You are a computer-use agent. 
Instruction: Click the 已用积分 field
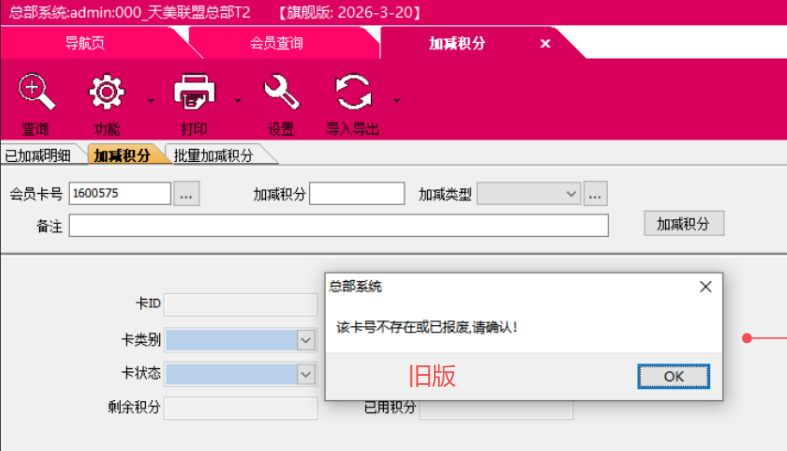click(496, 410)
